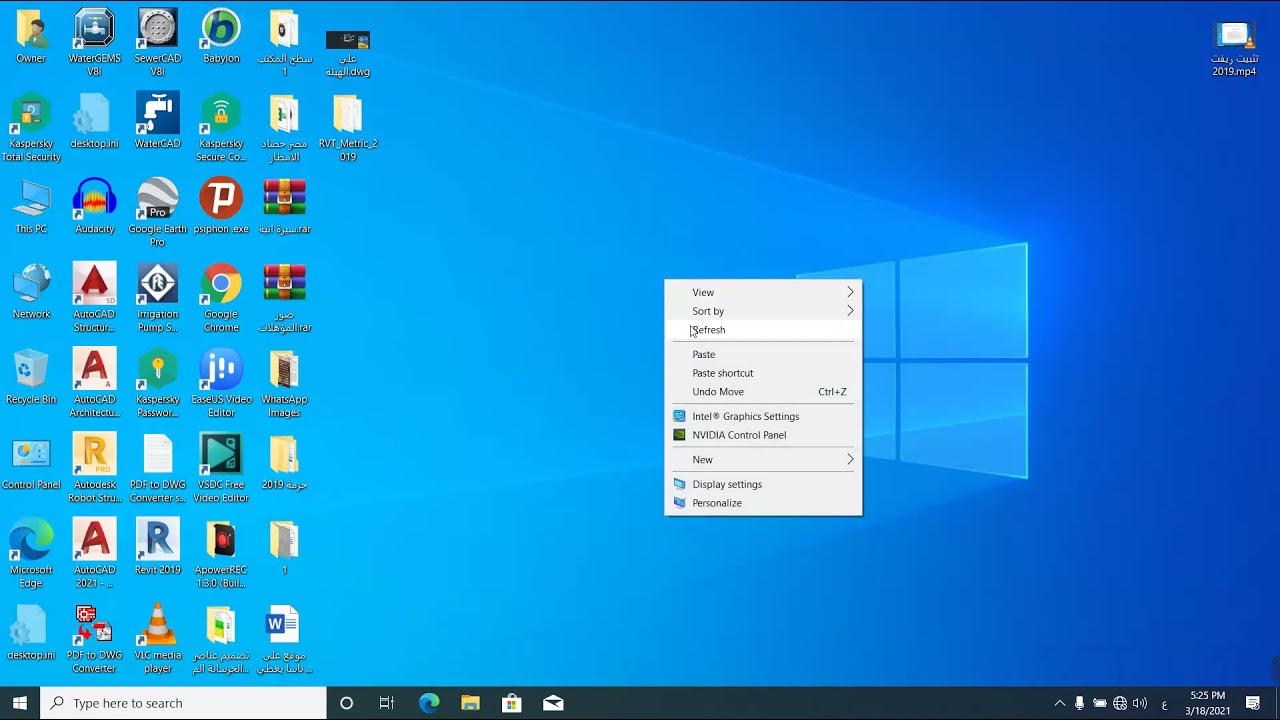Select AutoCAD Structural Detailing shortcut
This screenshot has width=1280, height=720.
94,298
